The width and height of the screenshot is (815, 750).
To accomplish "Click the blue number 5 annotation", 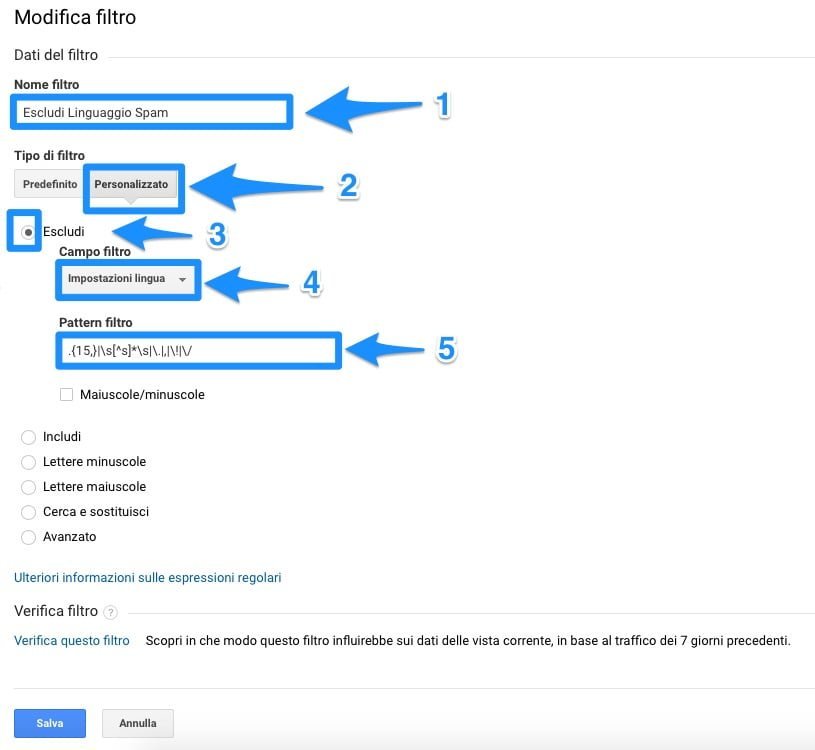I will pos(446,349).
